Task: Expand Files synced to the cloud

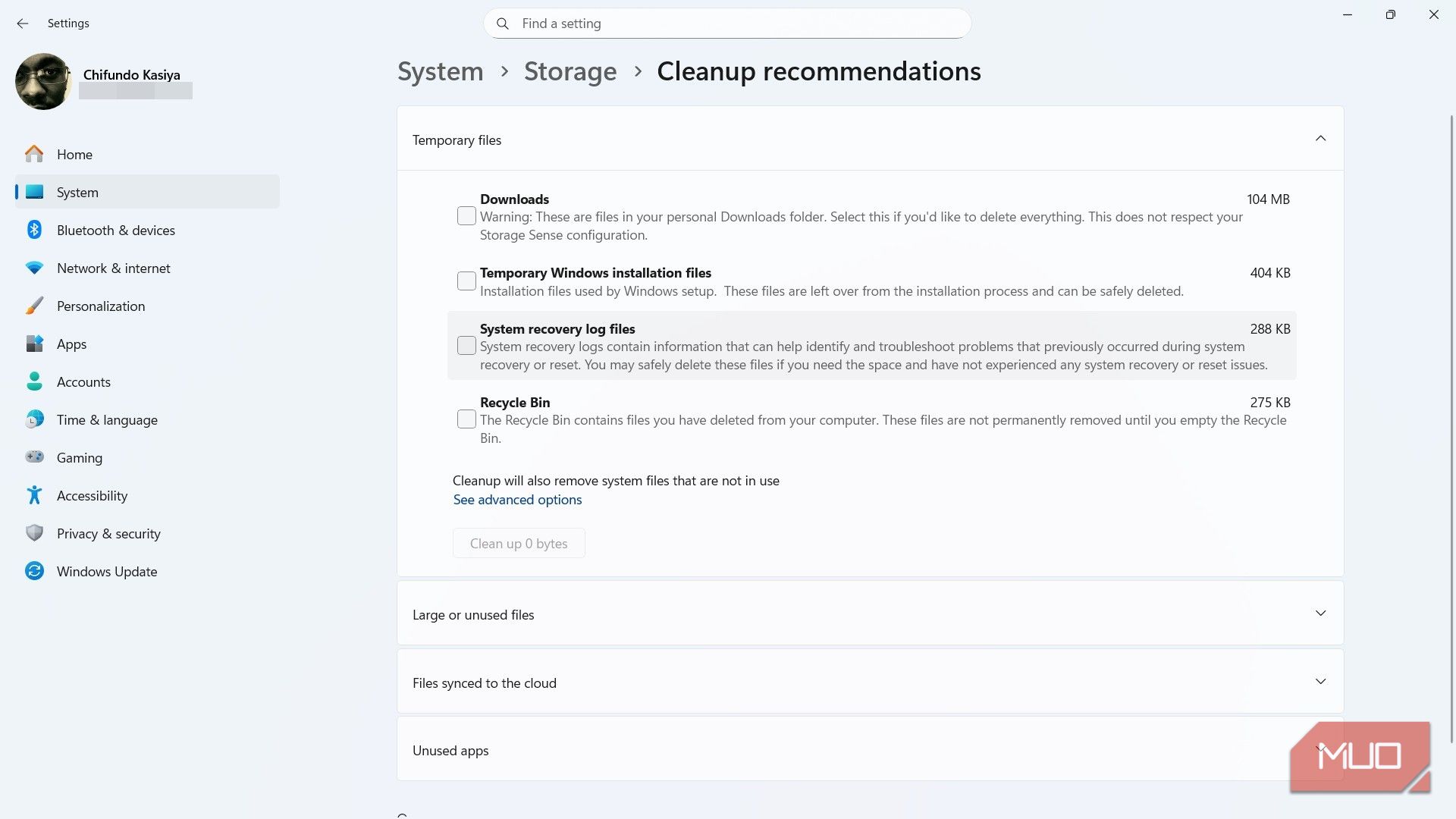Action: click(1319, 682)
